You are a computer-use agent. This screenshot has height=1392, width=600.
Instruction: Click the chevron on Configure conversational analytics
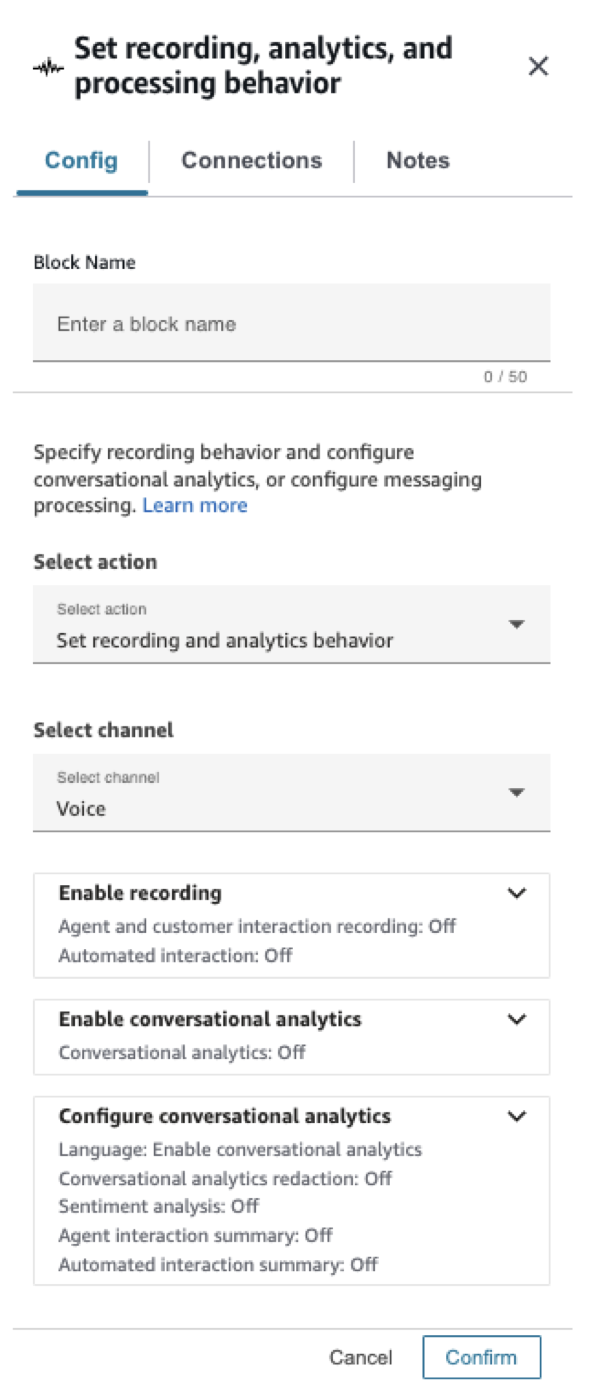516,1117
